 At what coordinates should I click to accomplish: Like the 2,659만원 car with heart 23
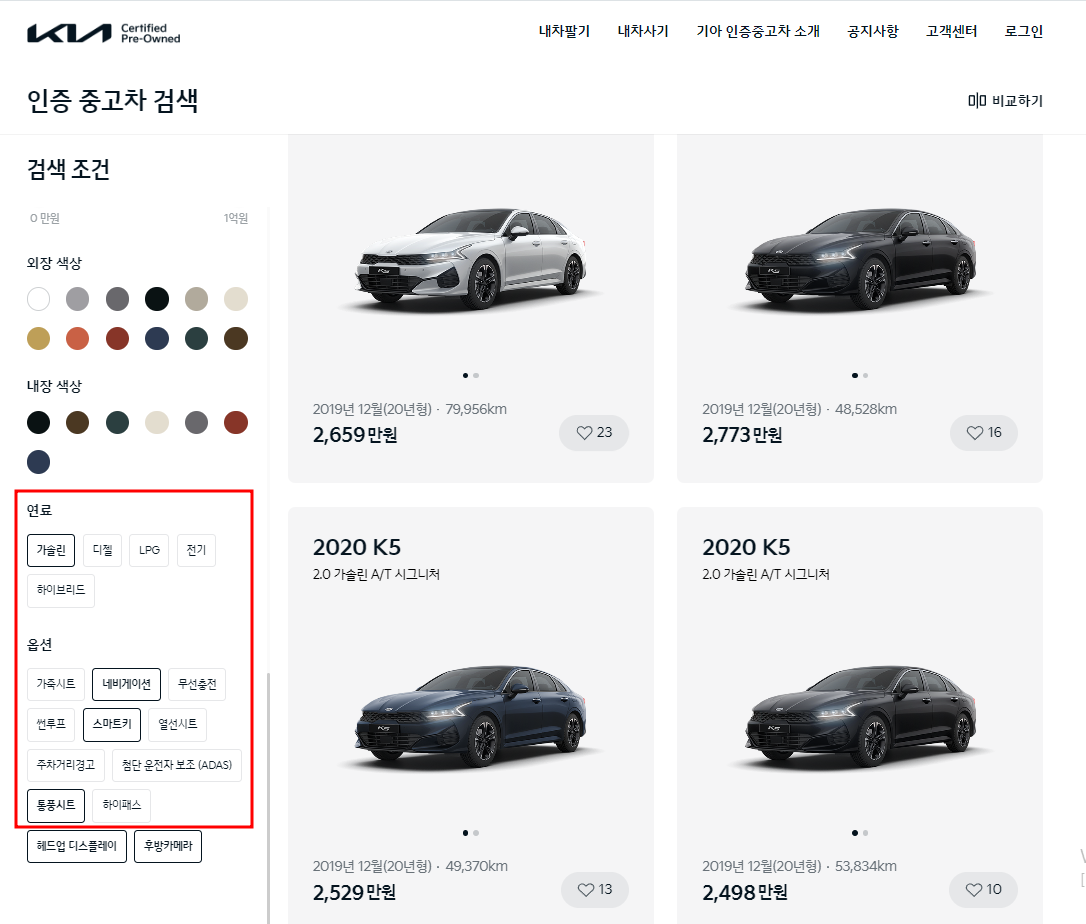pos(594,433)
